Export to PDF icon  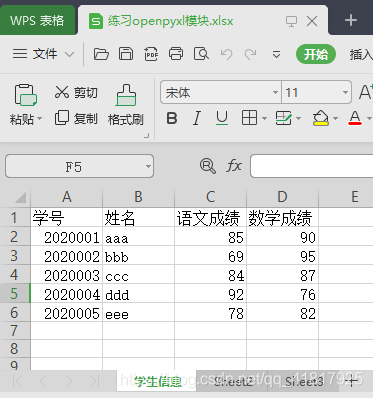point(151,54)
